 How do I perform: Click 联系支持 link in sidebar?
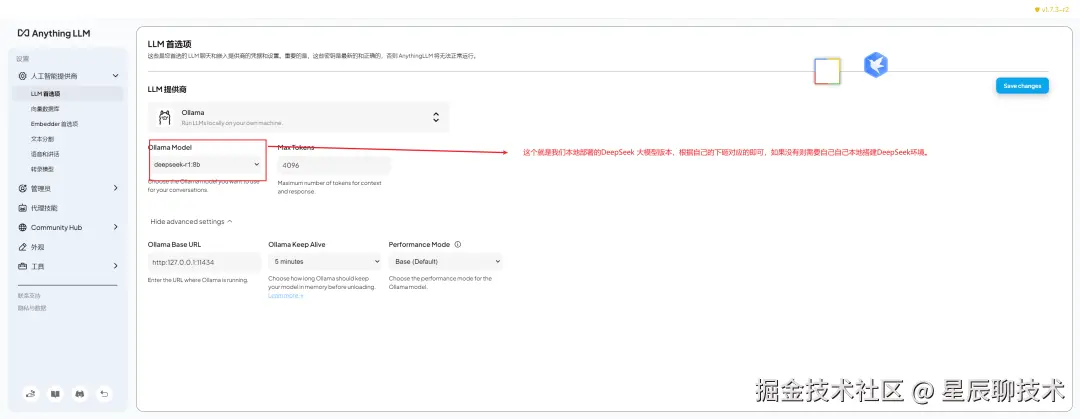click(29, 296)
